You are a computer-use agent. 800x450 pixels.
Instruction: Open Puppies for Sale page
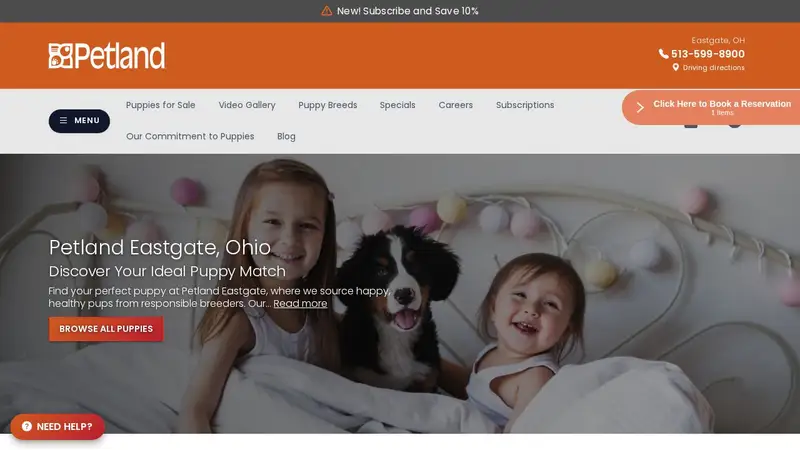(160, 105)
